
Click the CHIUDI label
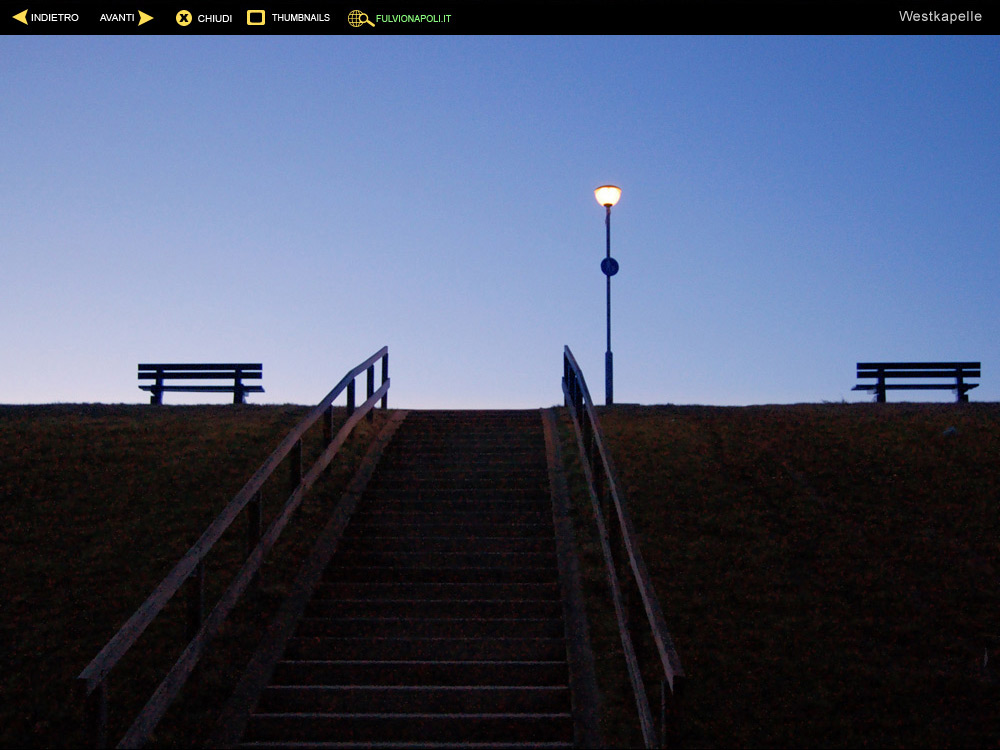pyautogui.click(x=215, y=18)
